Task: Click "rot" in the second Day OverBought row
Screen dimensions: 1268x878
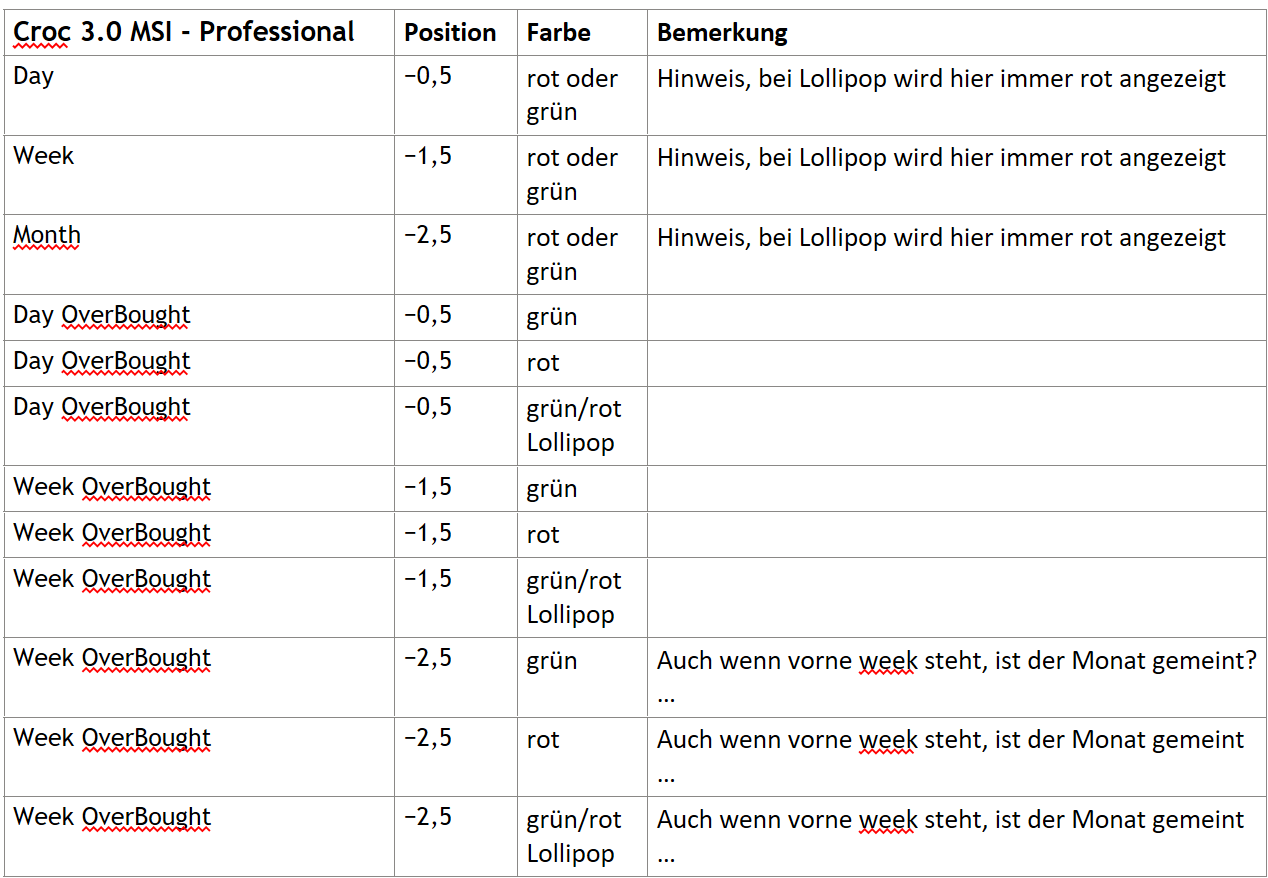Action: (x=543, y=363)
